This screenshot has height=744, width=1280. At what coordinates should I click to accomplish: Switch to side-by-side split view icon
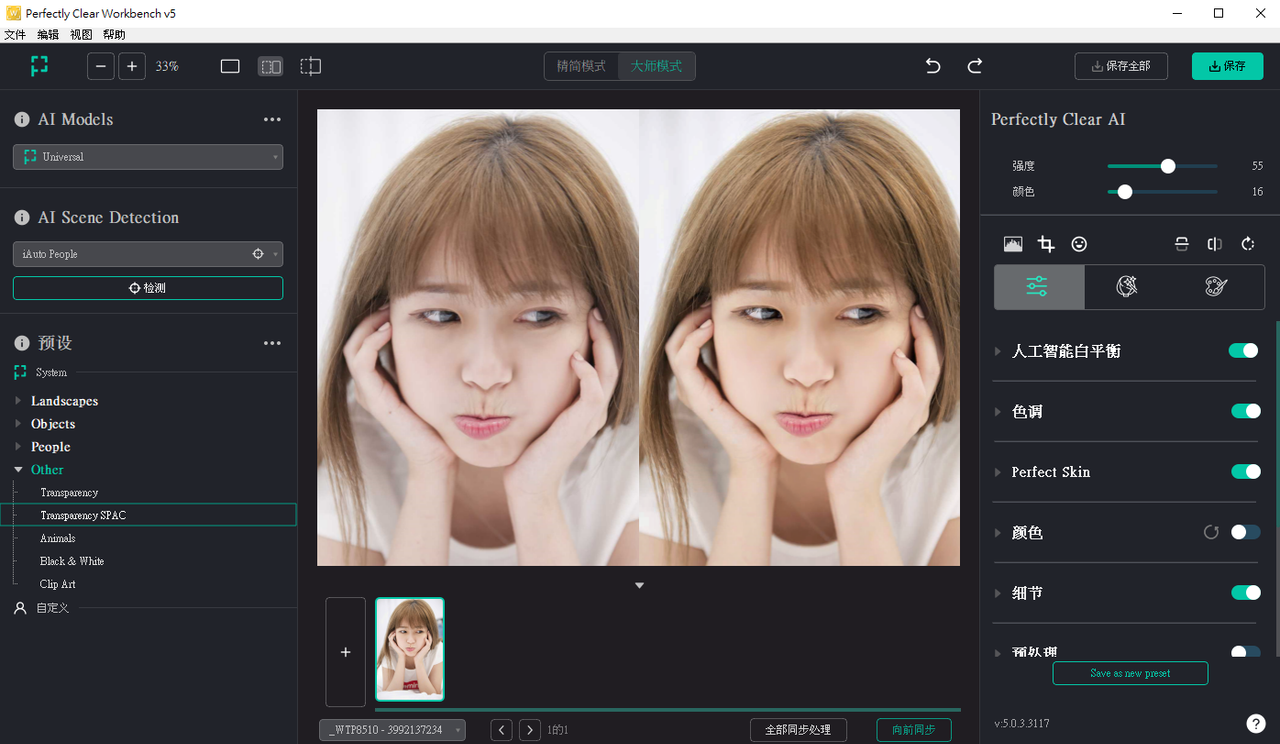(x=270, y=66)
